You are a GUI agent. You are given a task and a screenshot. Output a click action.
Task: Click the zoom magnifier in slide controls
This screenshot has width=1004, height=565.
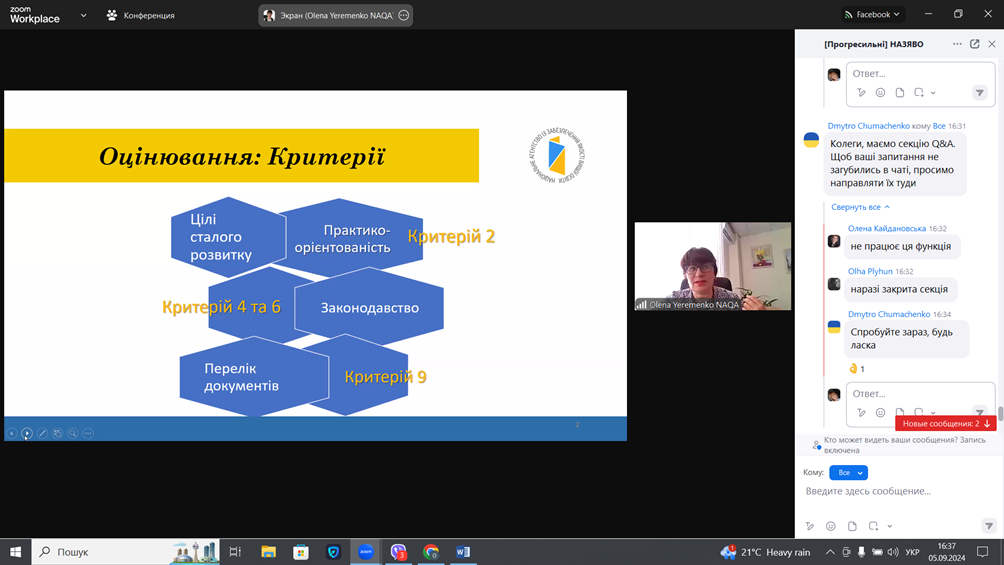click(73, 433)
